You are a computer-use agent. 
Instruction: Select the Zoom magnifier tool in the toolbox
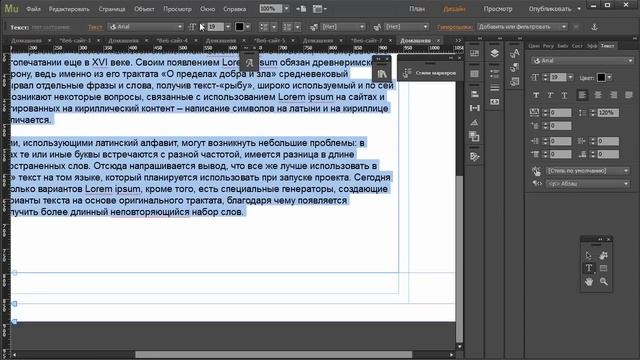pos(604,282)
